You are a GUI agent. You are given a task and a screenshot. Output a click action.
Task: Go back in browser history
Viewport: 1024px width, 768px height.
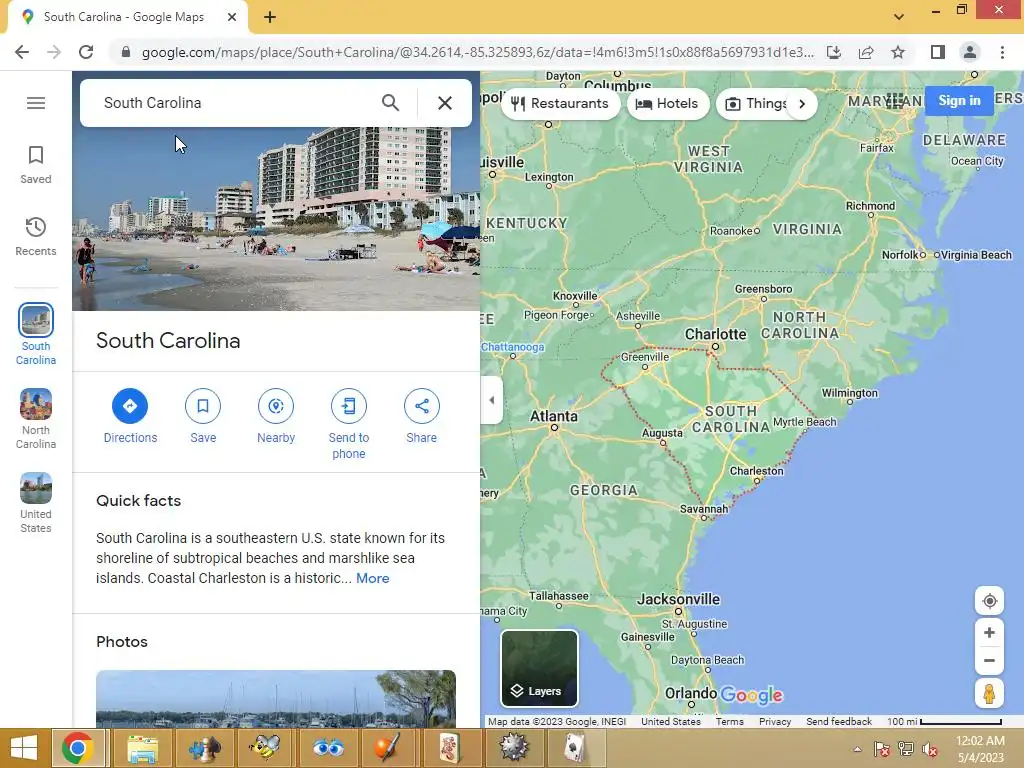tap(22, 52)
